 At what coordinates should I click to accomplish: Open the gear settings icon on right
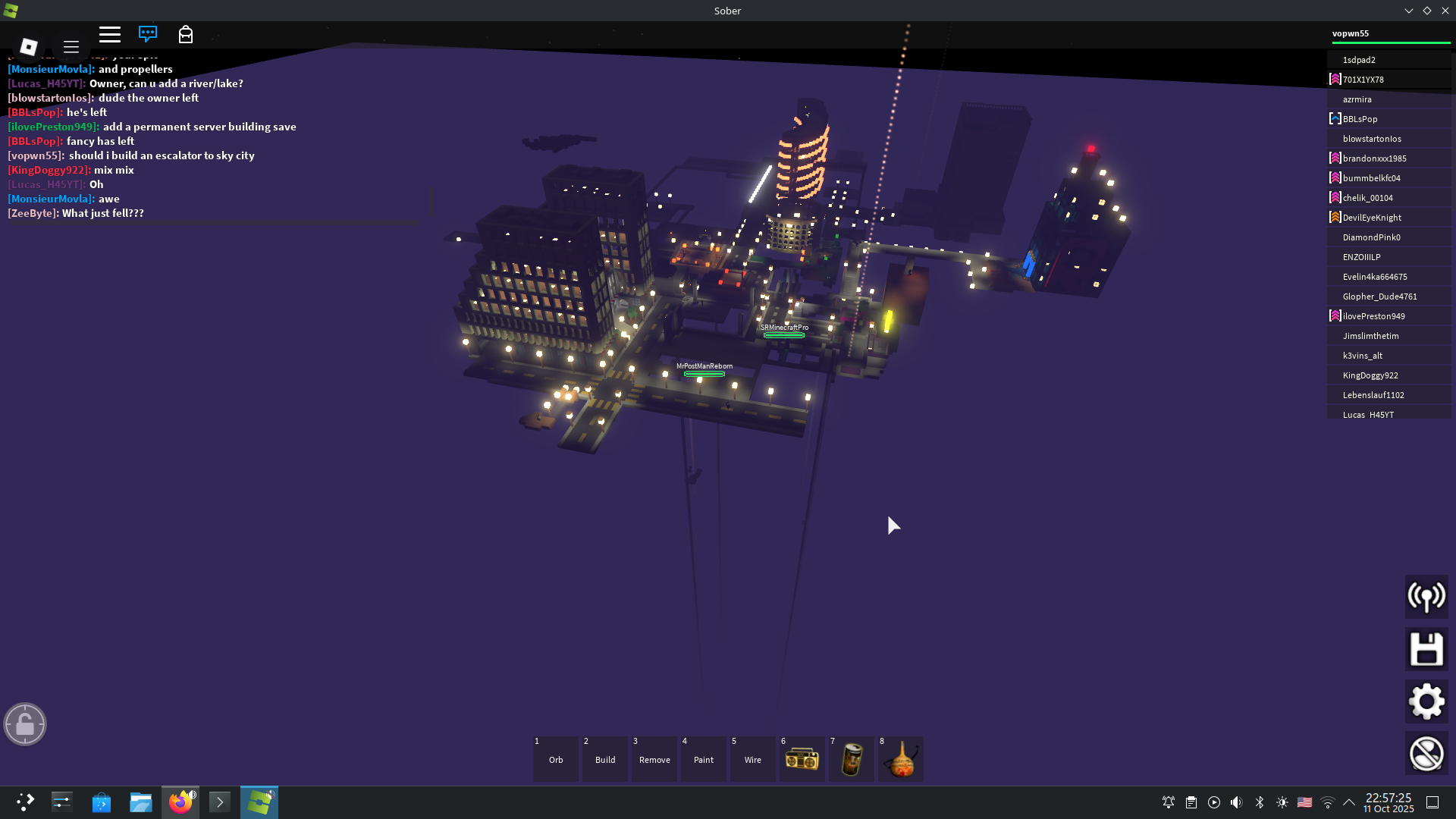[1426, 701]
